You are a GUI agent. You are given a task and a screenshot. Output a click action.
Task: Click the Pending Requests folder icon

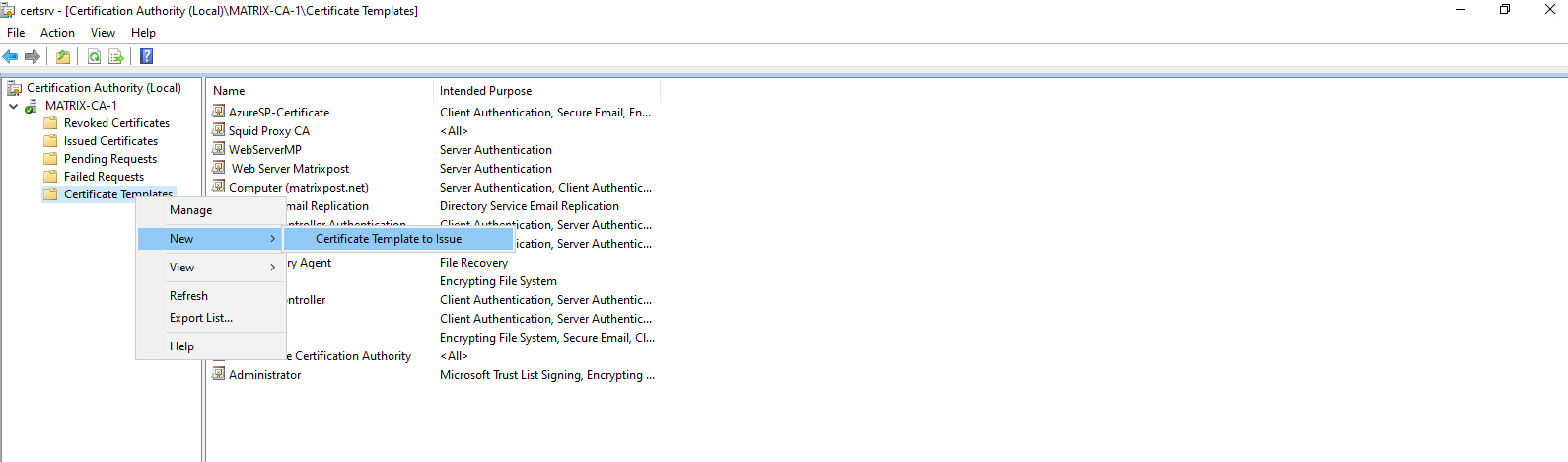click(50, 159)
